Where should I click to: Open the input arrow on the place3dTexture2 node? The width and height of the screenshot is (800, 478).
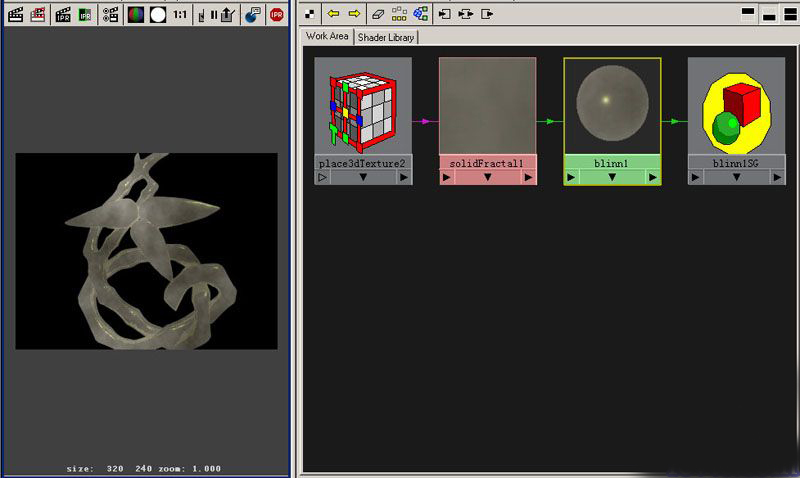tap(322, 177)
